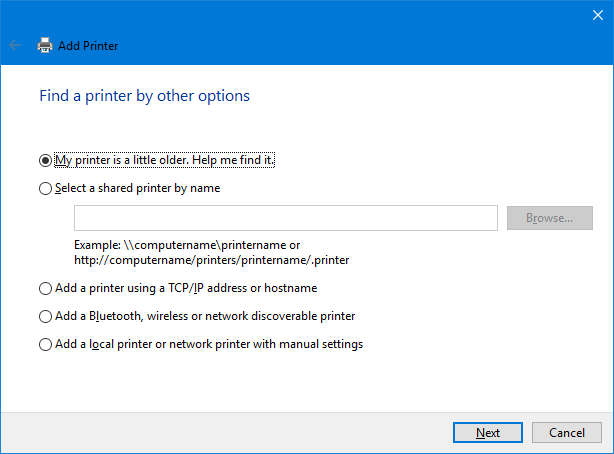Click the shared printer name text box
The image size is (614, 454).
286,218
